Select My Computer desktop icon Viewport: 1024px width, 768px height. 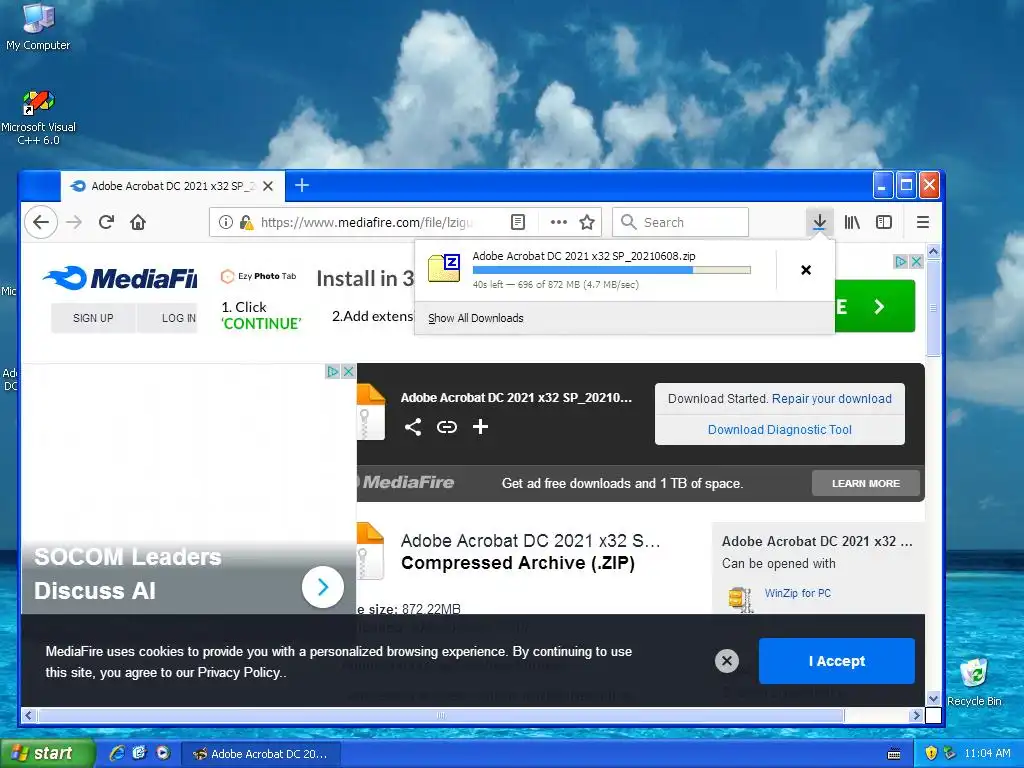coord(38,27)
